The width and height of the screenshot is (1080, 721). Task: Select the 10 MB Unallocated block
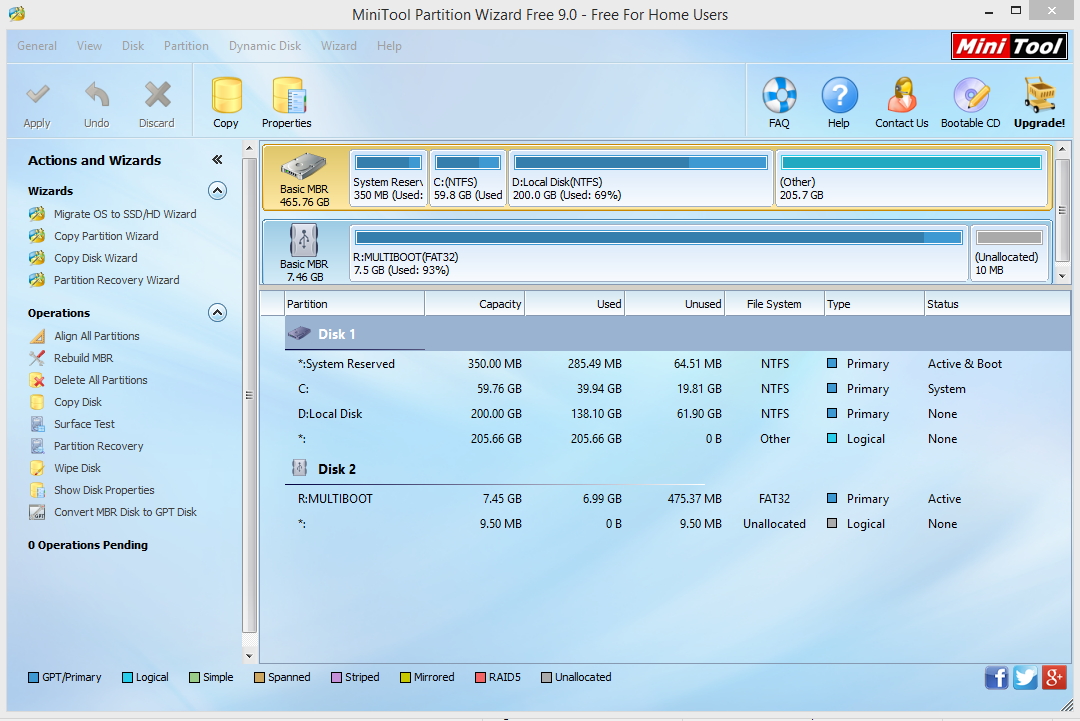pyautogui.click(x=1009, y=253)
